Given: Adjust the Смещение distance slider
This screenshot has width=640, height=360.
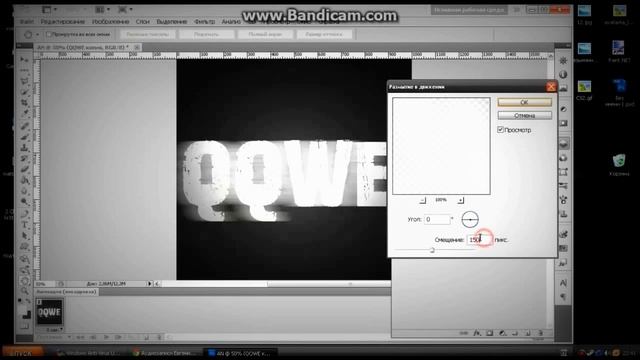Looking at the screenshot, I should point(432,250).
